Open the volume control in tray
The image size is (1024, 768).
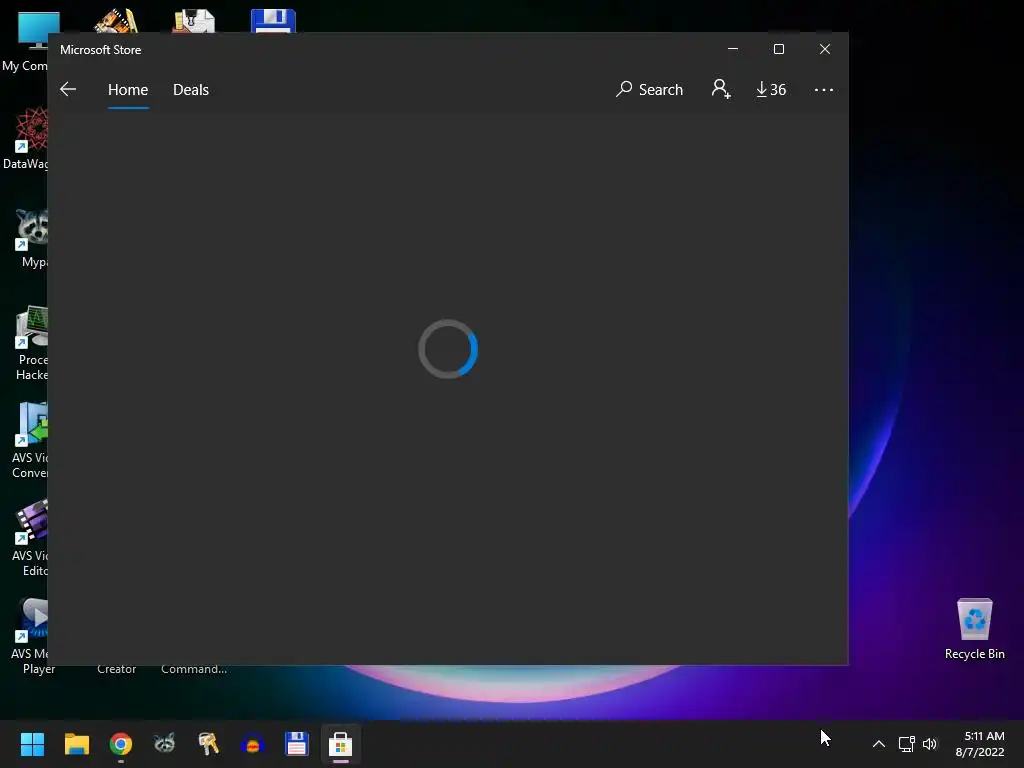point(929,744)
